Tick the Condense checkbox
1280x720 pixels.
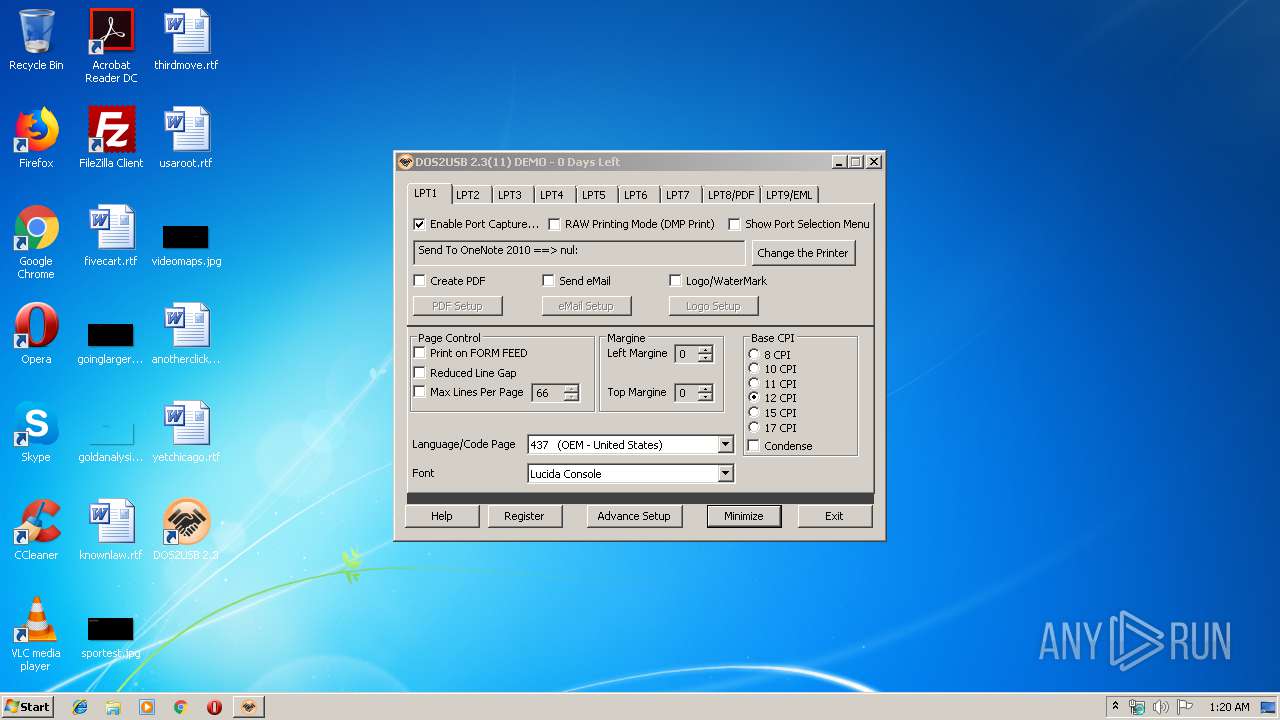pos(754,446)
